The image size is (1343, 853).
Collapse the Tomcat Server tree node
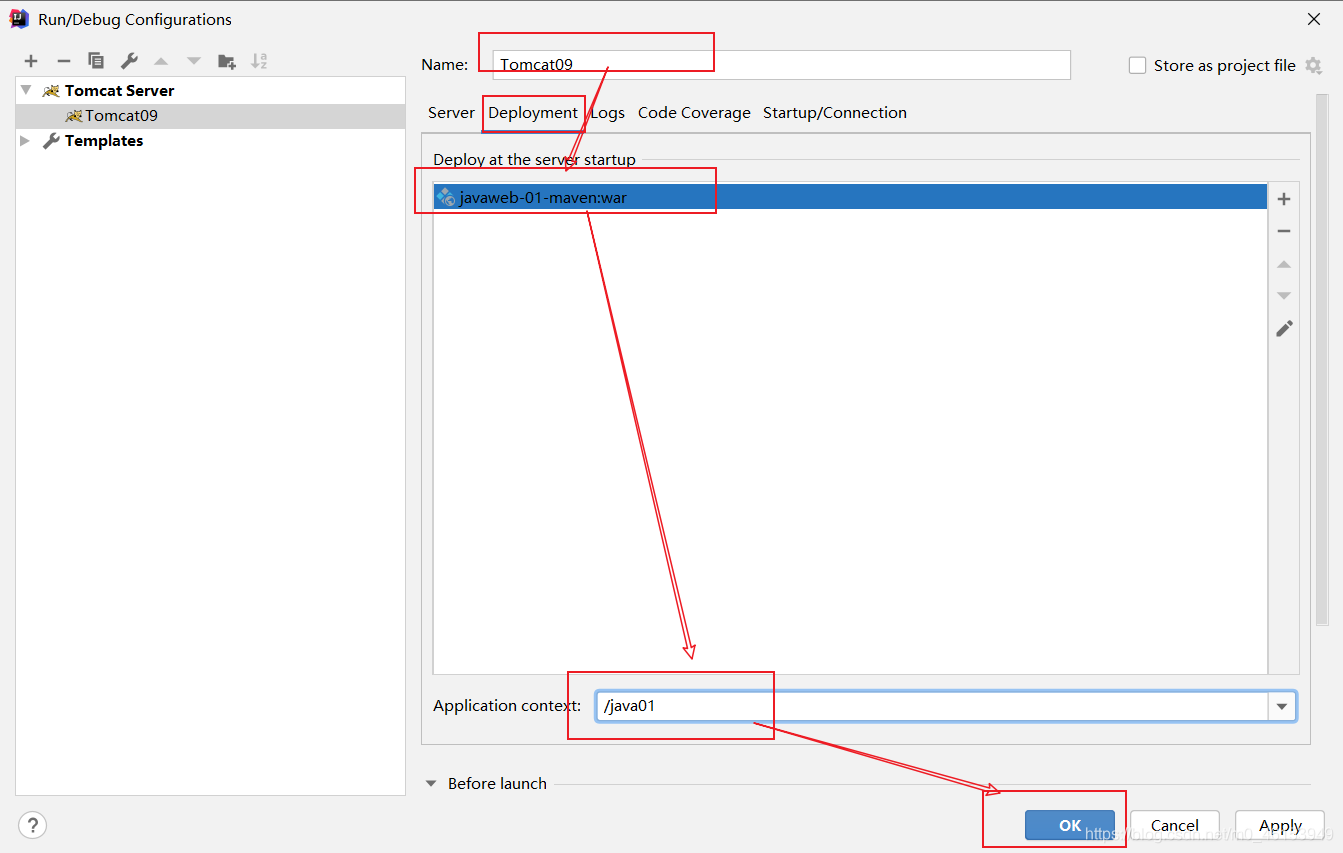pyautogui.click(x=26, y=90)
